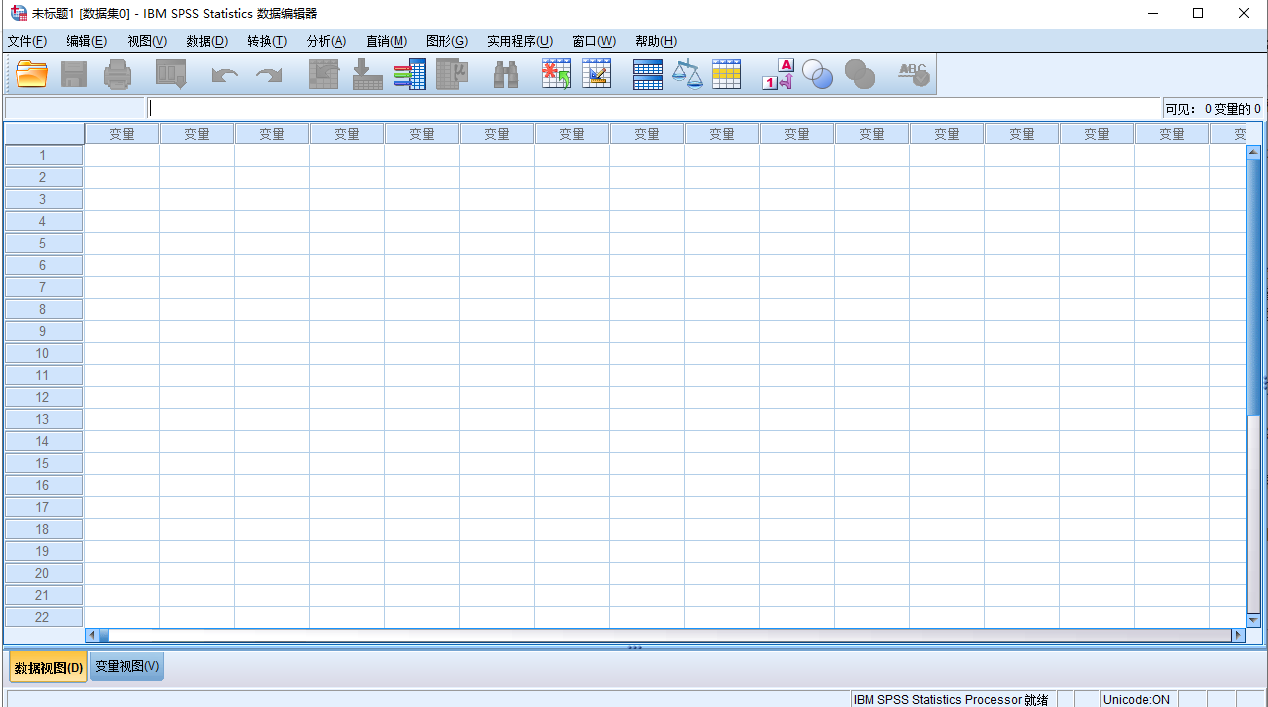Click the Use Variable Sets circles icon

(x=818, y=74)
